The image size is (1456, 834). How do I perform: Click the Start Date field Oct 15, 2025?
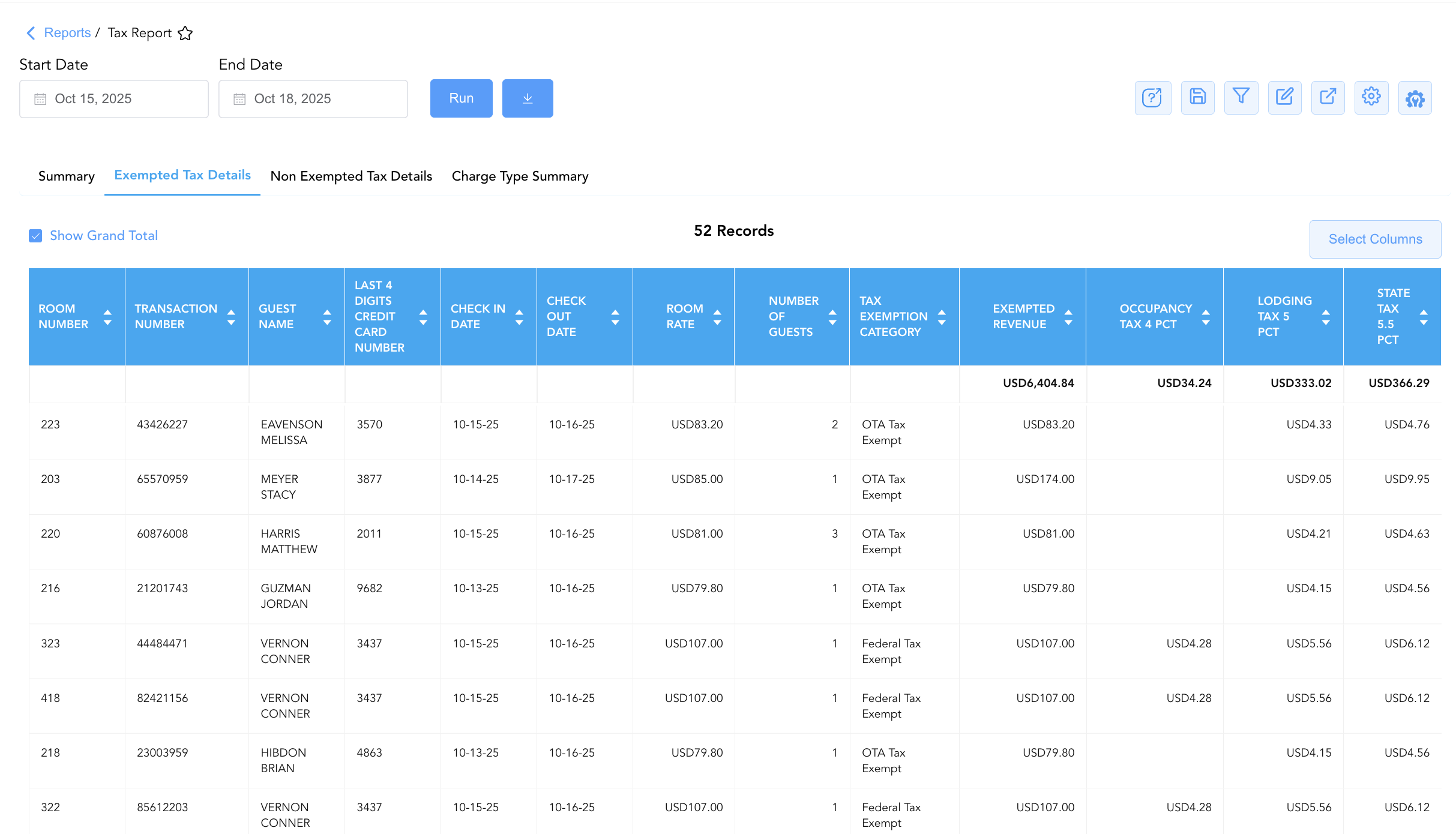[114, 99]
